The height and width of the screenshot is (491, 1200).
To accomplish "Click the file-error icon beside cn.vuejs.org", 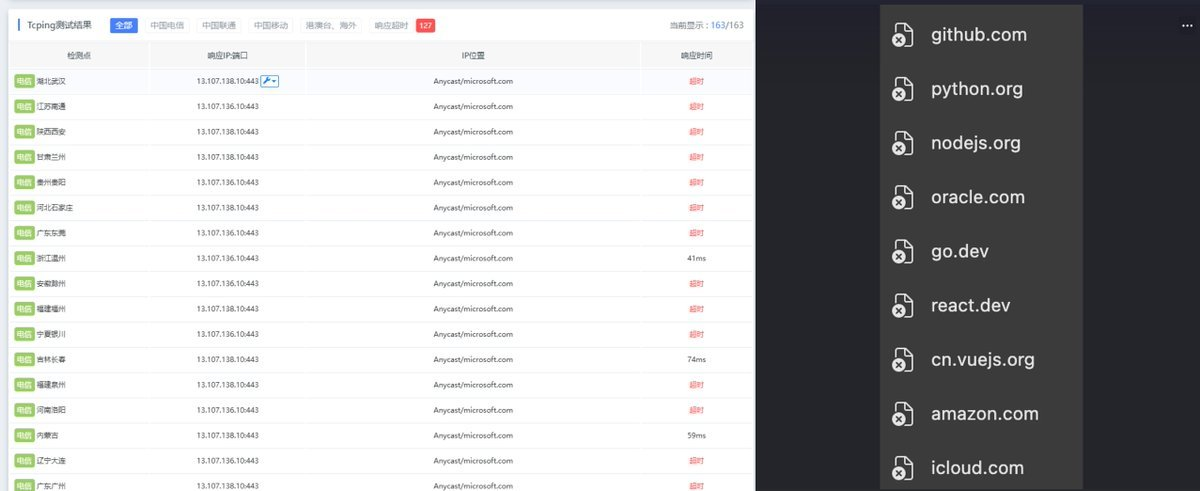I will tap(902, 359).
